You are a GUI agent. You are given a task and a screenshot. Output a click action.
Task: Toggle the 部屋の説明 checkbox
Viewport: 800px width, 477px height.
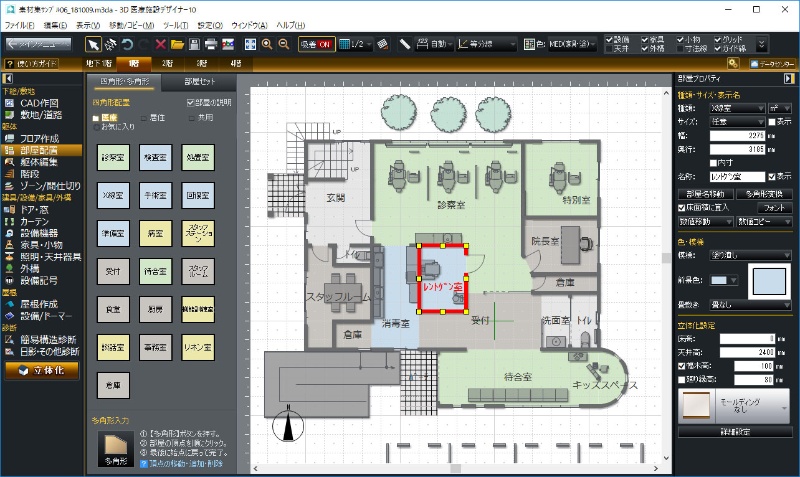click(x=192, y=103)
